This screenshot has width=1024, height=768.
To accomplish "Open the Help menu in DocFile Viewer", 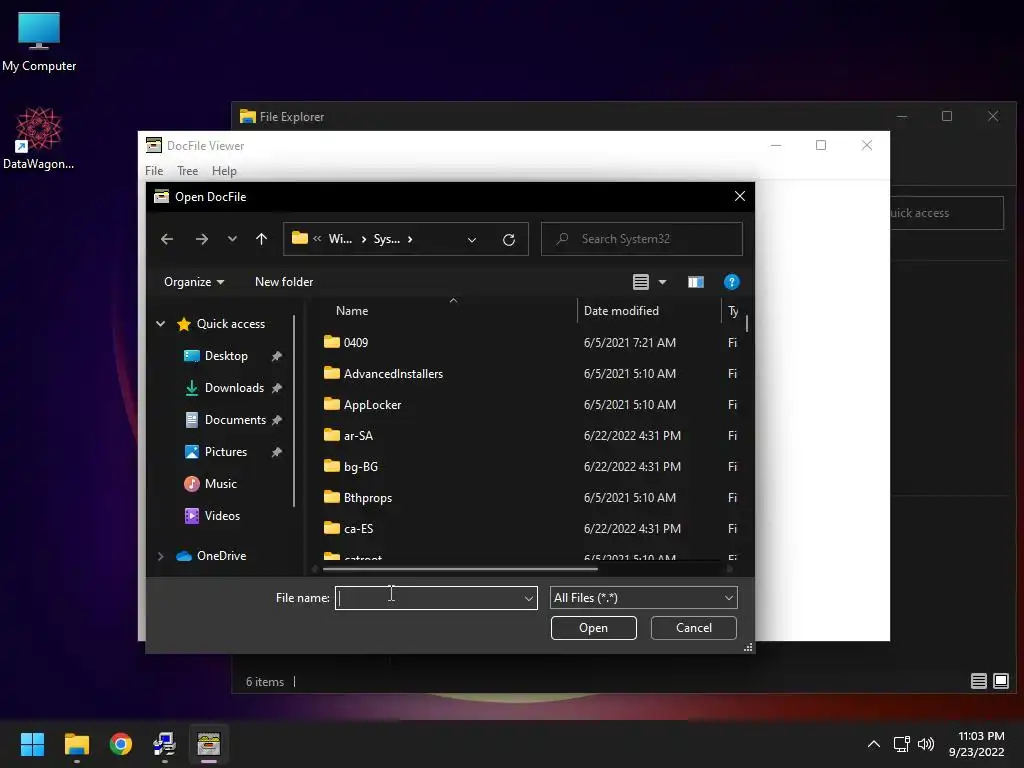I will tap(224, 170).
